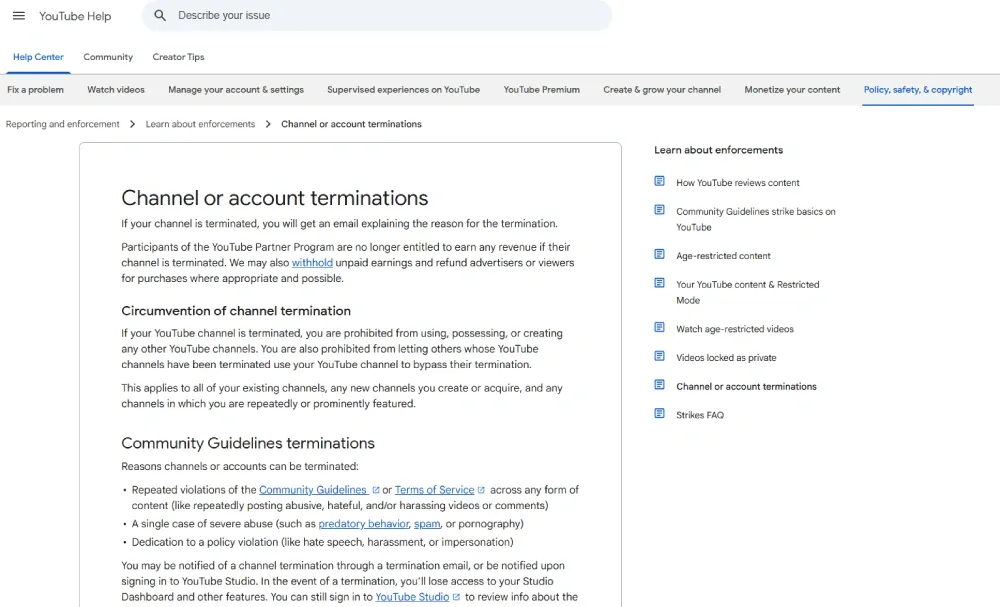
Task: Follow the withhold link
Action: pyautogui.click(x=312, y=263)
